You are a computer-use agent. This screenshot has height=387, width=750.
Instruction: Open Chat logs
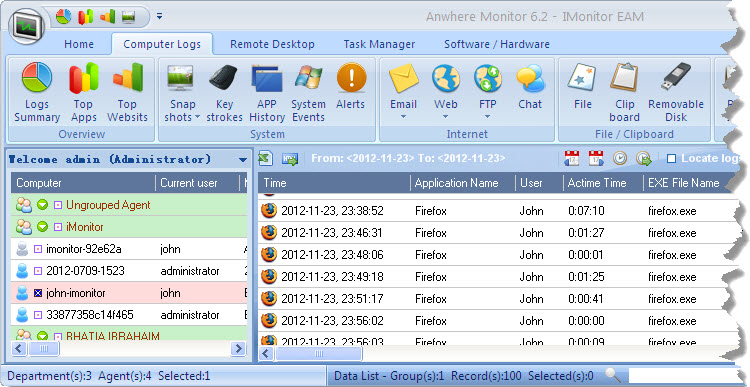530,86
